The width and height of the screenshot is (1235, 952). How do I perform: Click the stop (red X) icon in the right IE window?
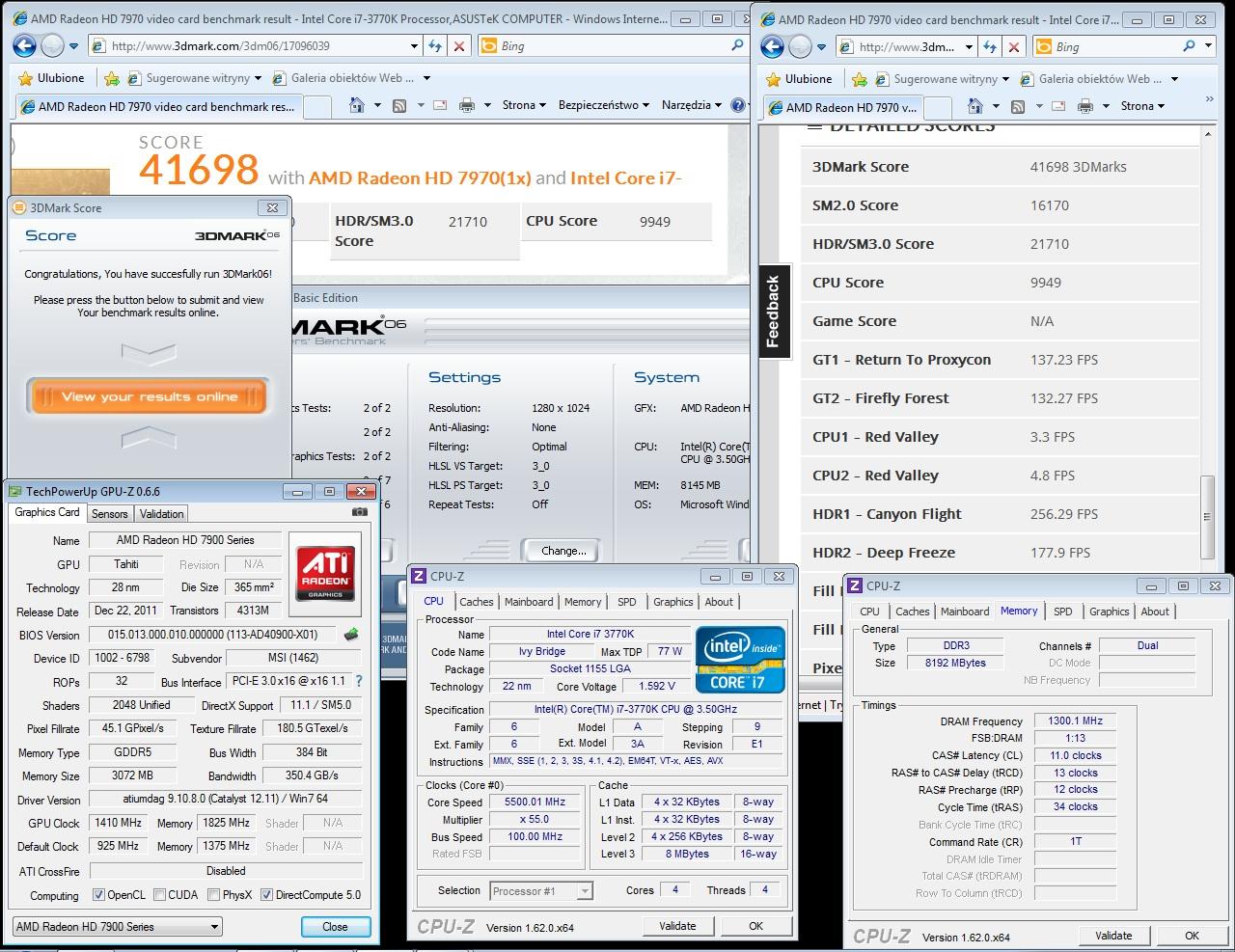[x=1014, y=46]
